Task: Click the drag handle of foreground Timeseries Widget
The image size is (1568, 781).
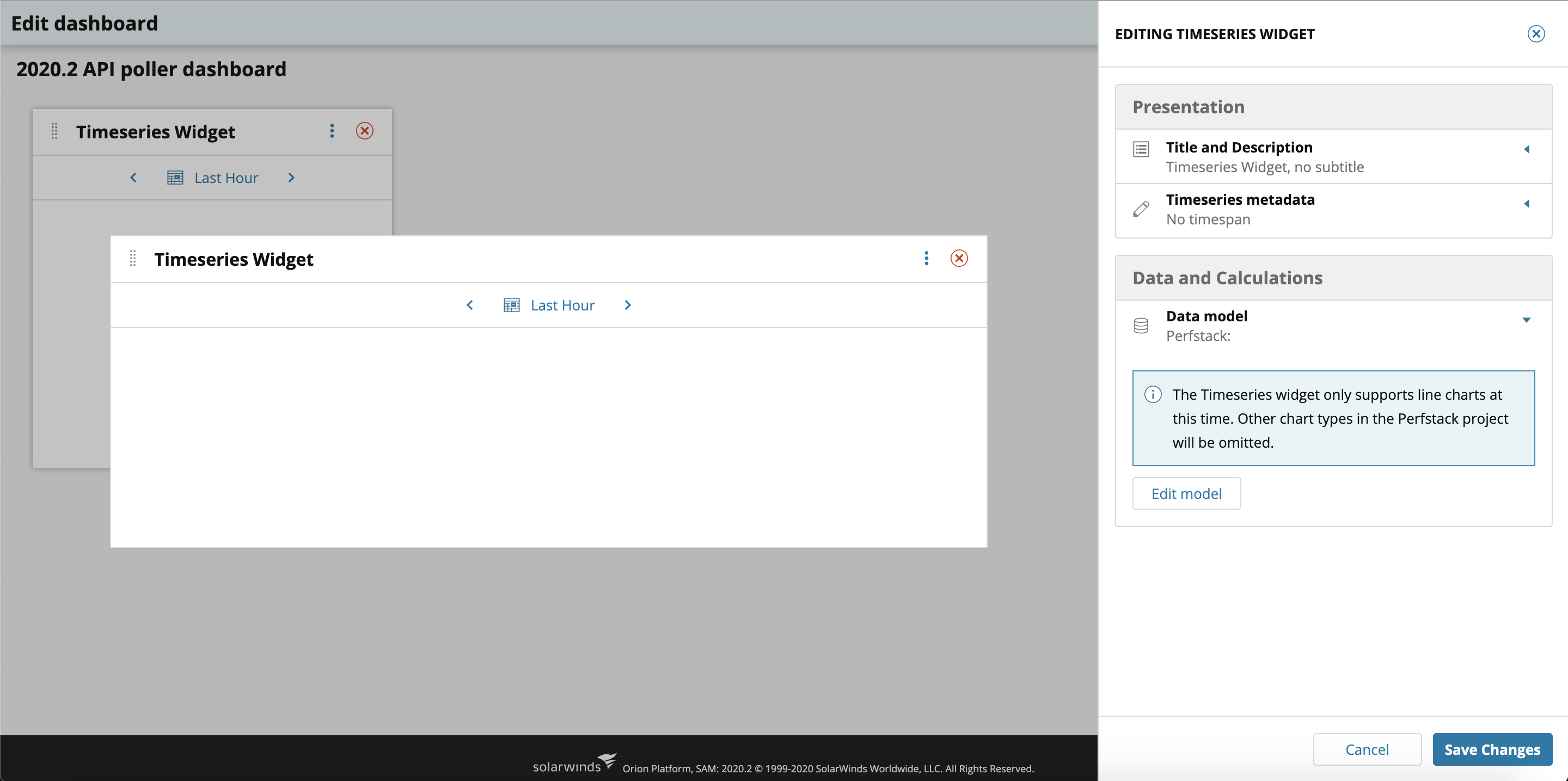Action: click(x=133, y=259)
